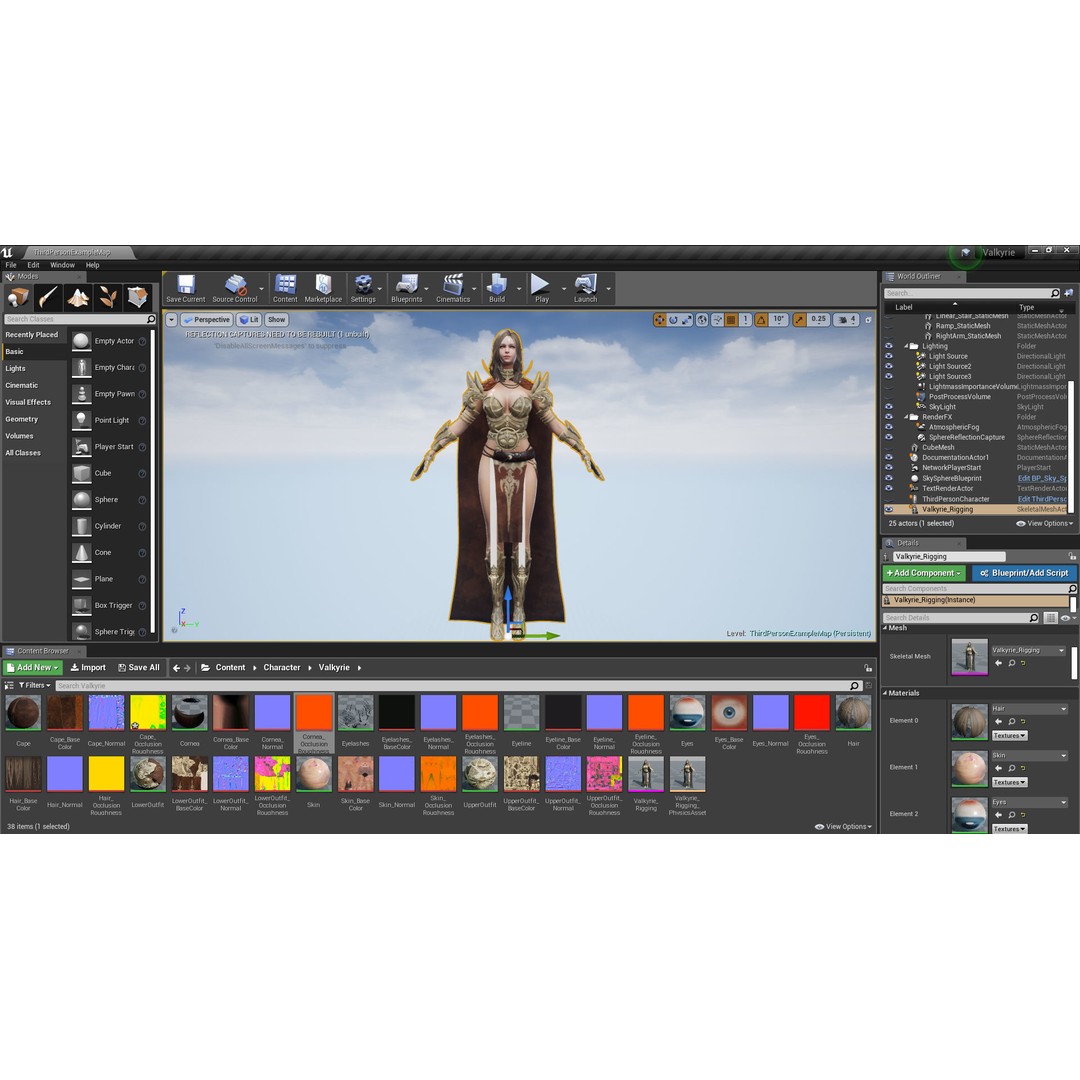This screenshot has width=1080, height=1080.
Task: Open the Hair material dropdown
Action: [1029, 709]
